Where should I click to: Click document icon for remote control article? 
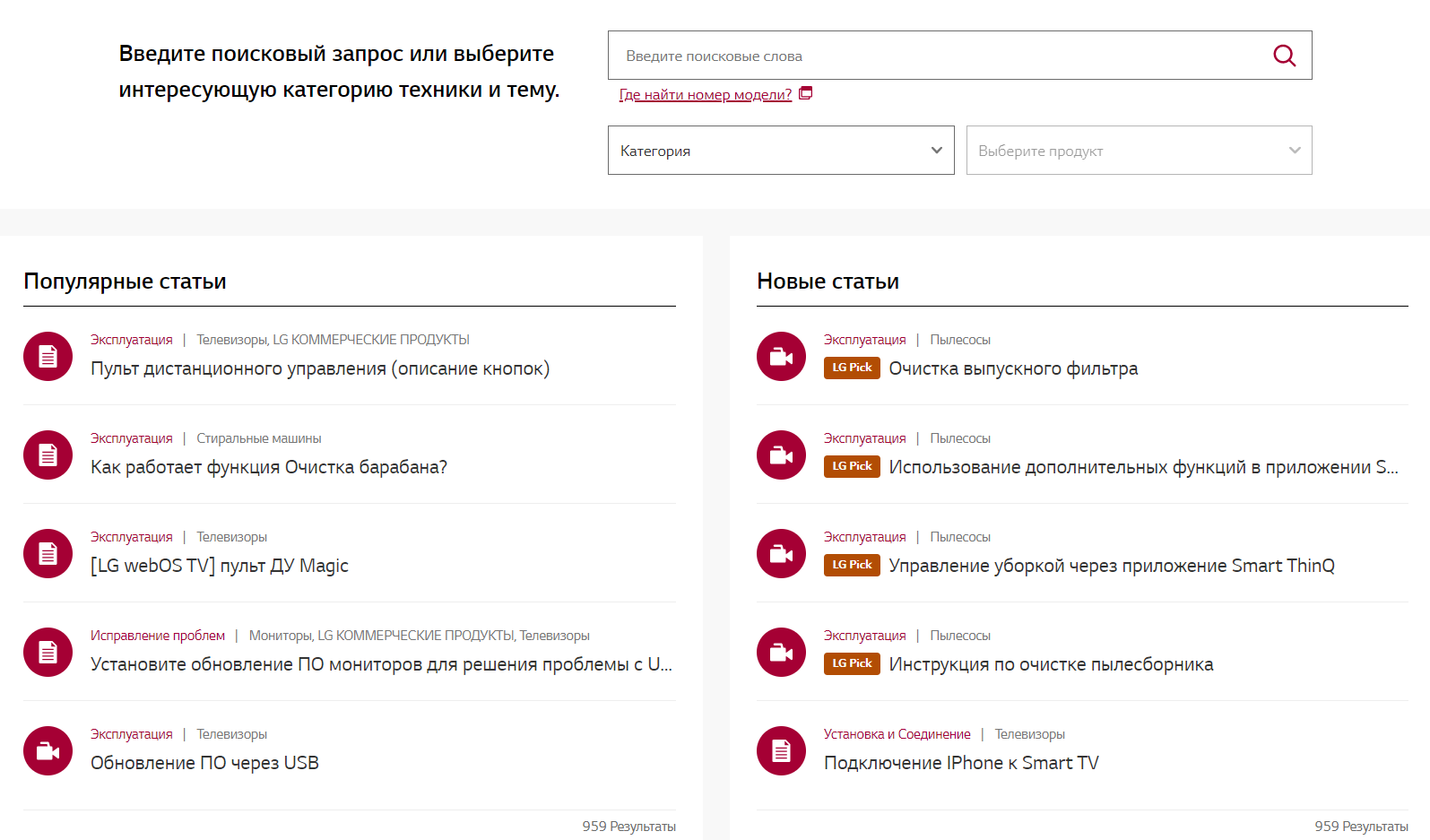(48, 357)
